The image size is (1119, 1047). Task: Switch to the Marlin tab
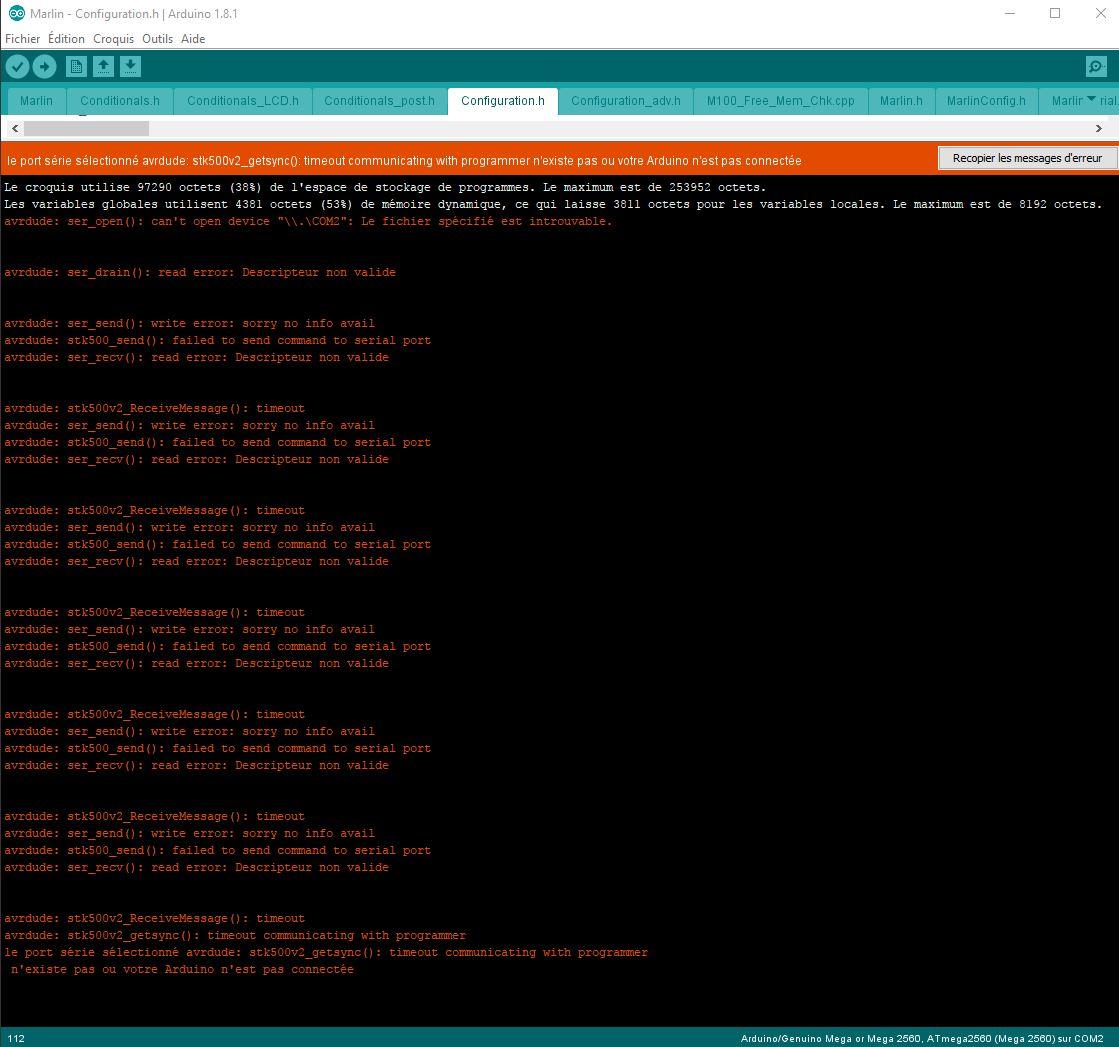point(36,101)
